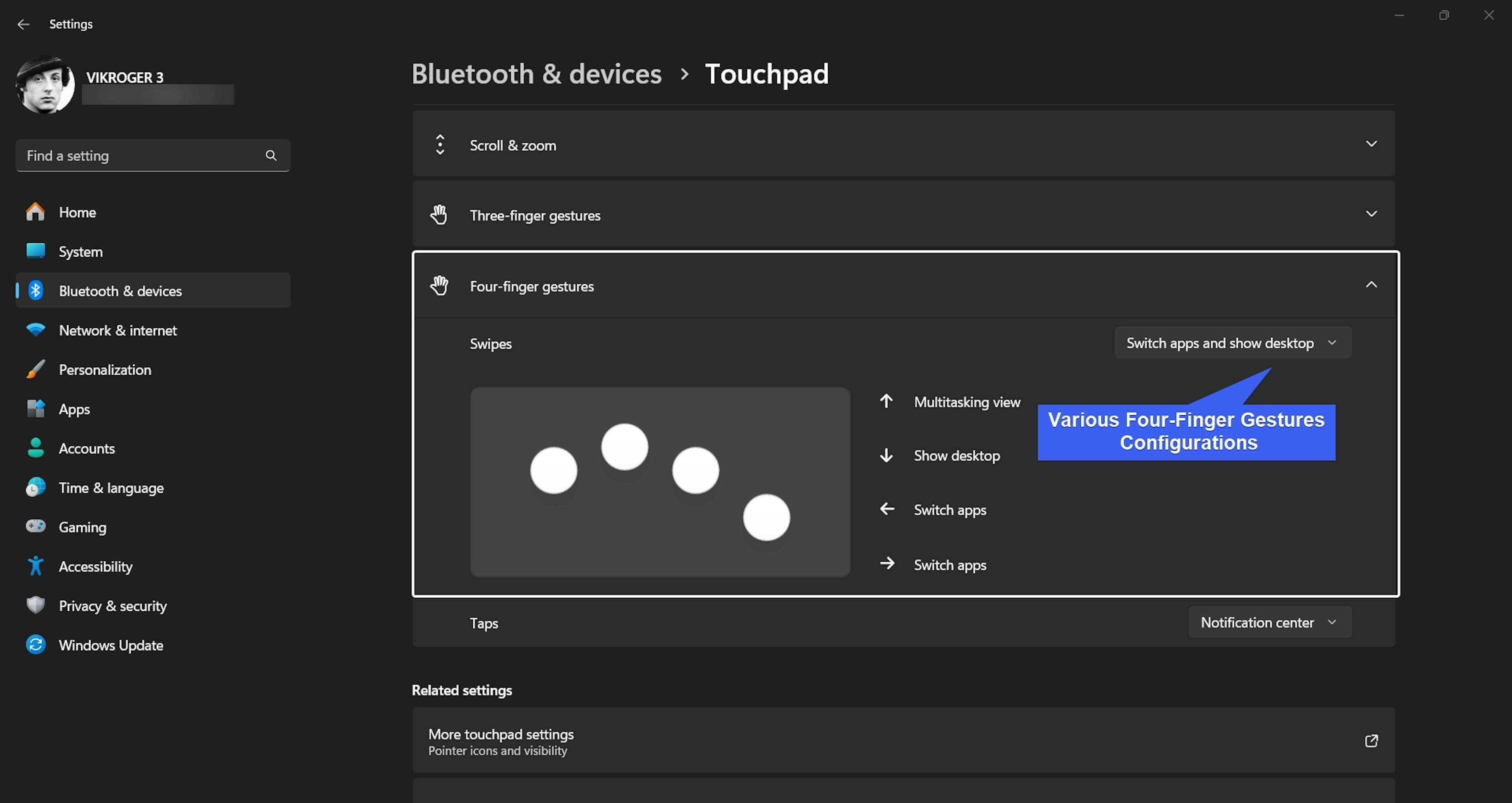
Task: Expand the Three-finger gestures section
Action: pyautogui.click(x=1371, y=214)
